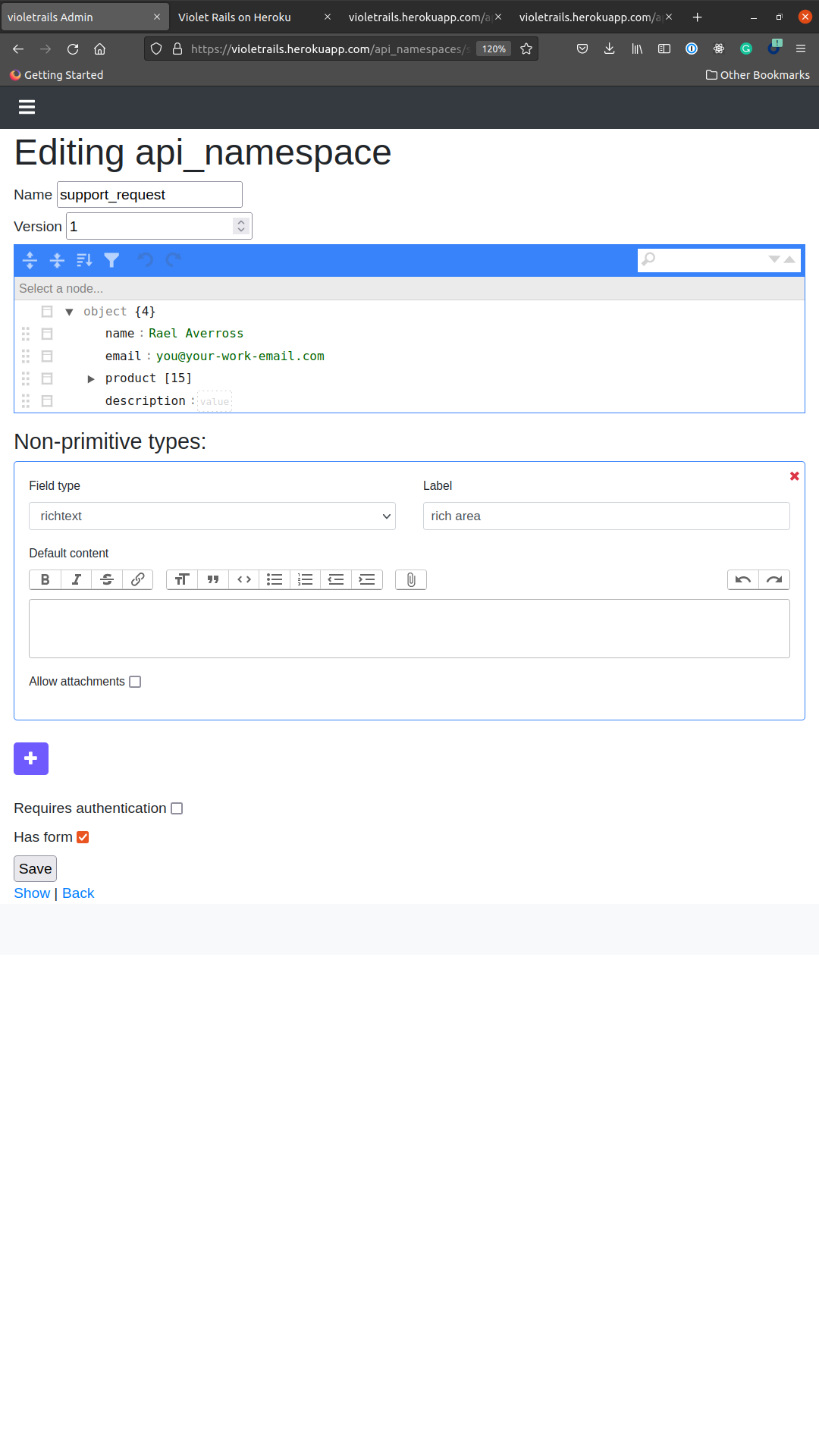This screenshot has height=1456, width=819.
Task: Click the Version number stepper
Action: (x=241, y=226)
